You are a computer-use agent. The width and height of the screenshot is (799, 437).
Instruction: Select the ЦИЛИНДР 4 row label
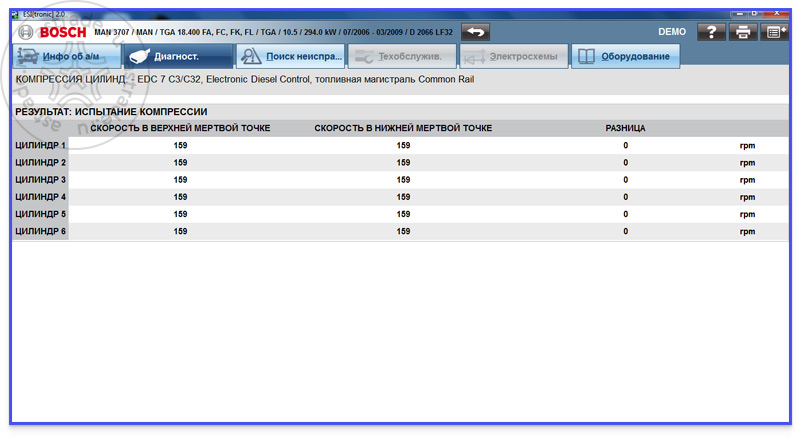40,197
